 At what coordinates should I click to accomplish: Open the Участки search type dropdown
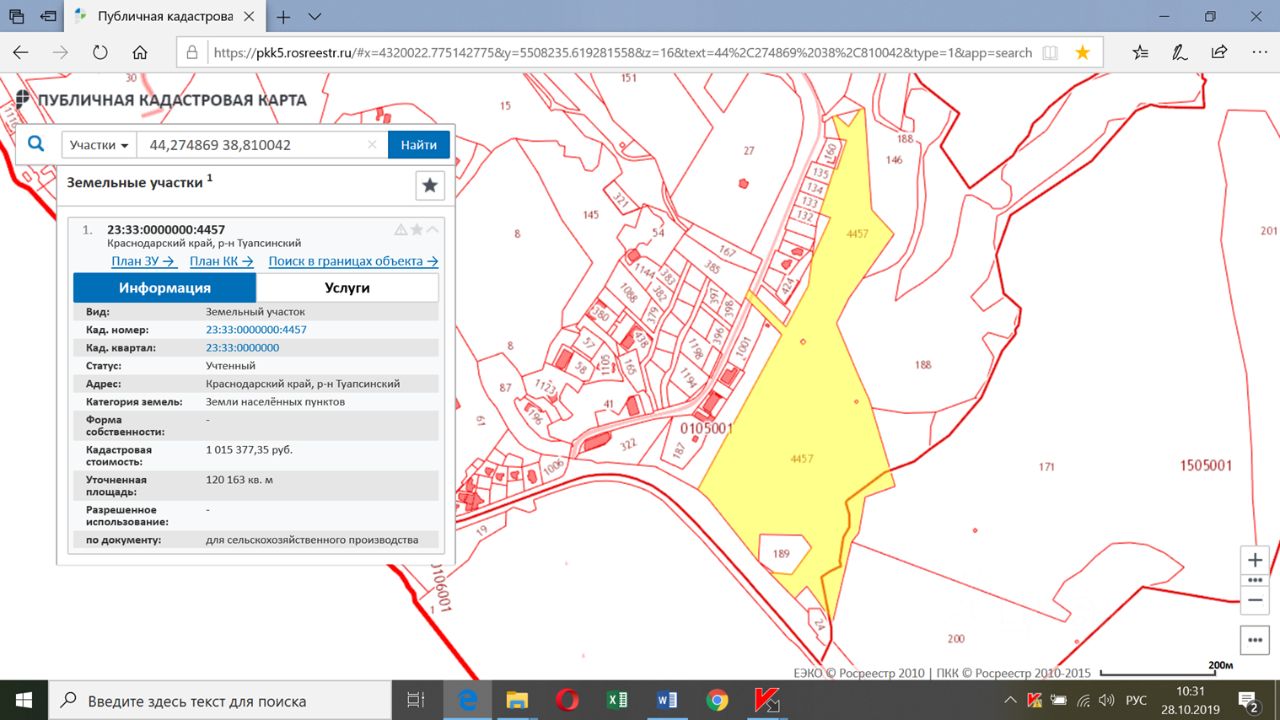[99, 145]
